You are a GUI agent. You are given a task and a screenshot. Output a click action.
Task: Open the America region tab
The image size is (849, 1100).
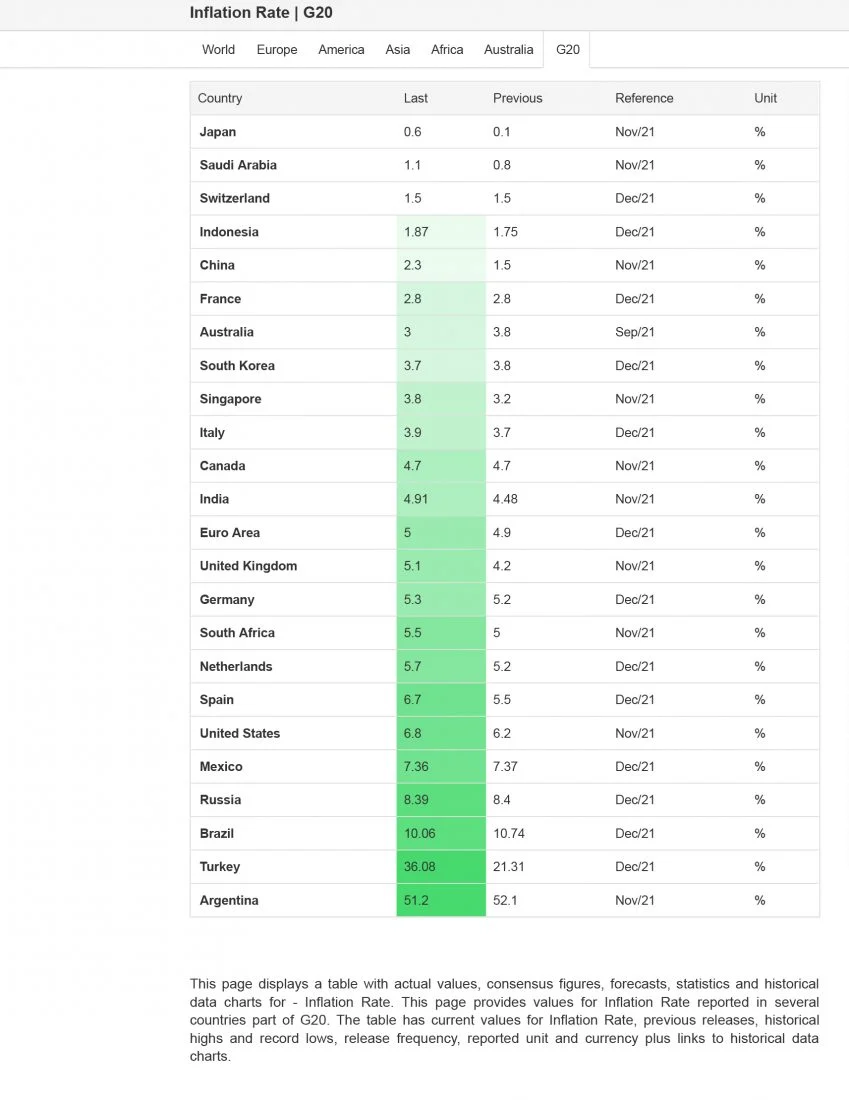pos(341,49)
